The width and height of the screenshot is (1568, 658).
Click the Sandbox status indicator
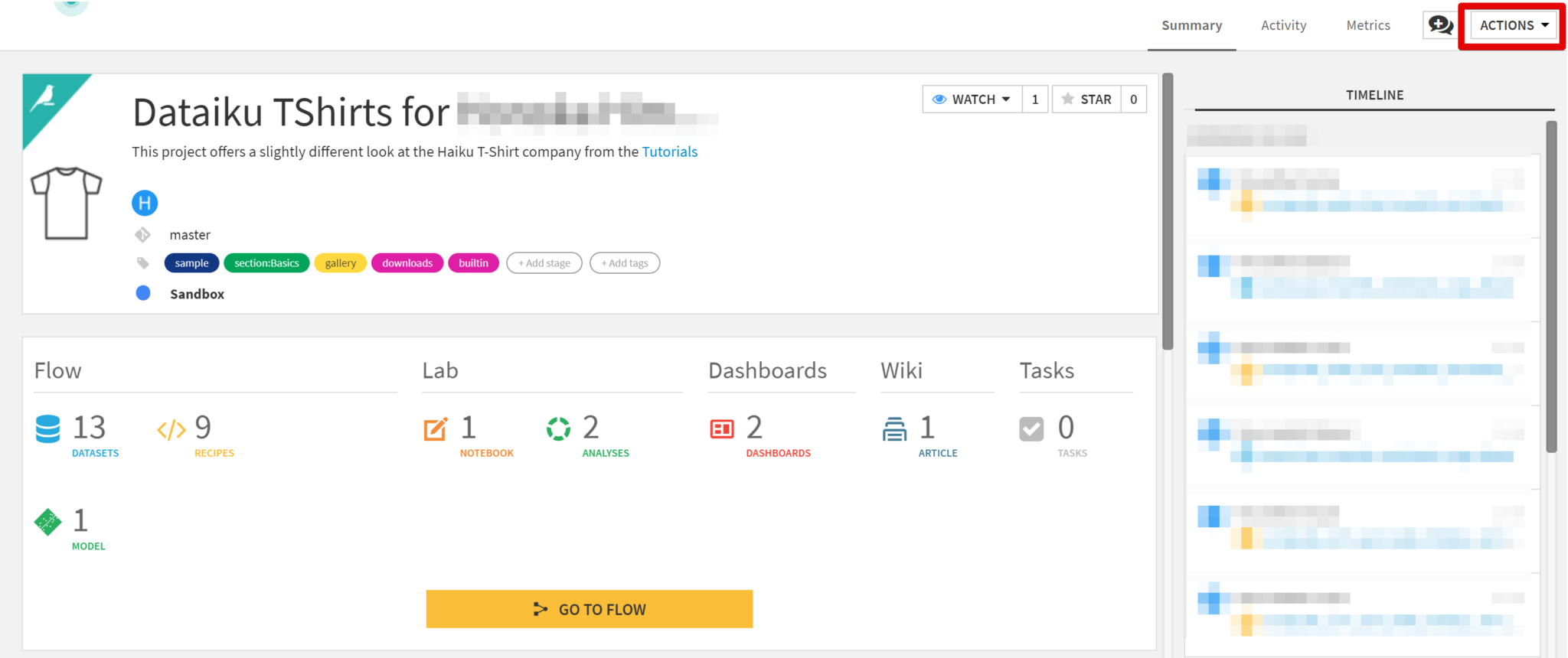(x=143, y=293)
